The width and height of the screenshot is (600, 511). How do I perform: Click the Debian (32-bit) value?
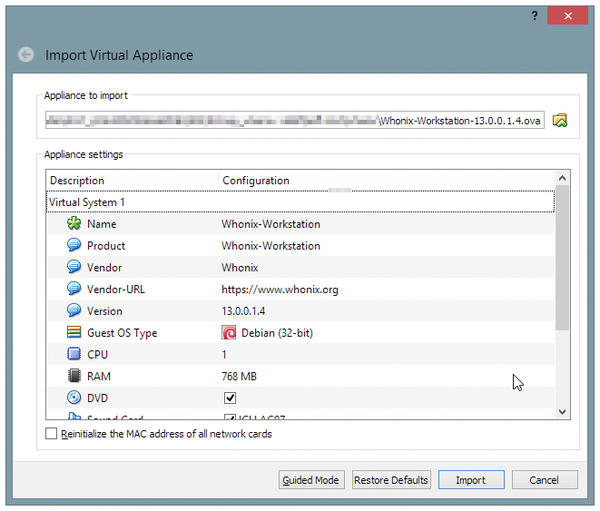pos(277,333)
